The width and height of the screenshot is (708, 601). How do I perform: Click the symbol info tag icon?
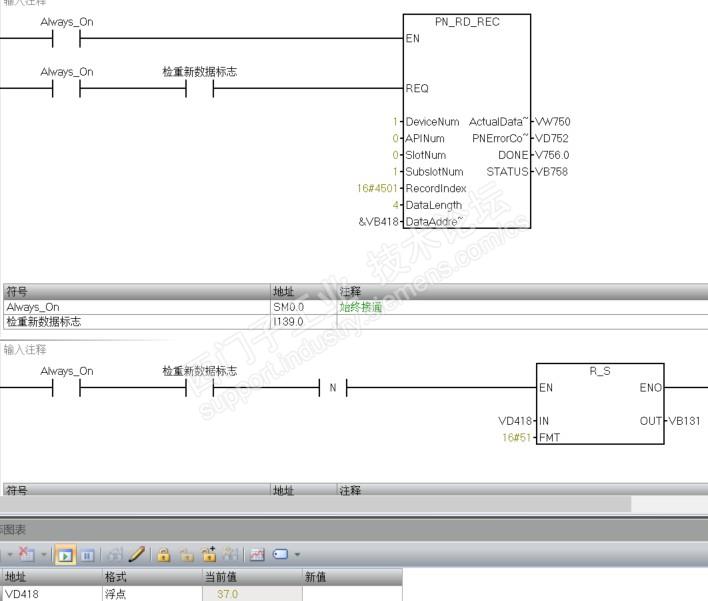(280, 554)
